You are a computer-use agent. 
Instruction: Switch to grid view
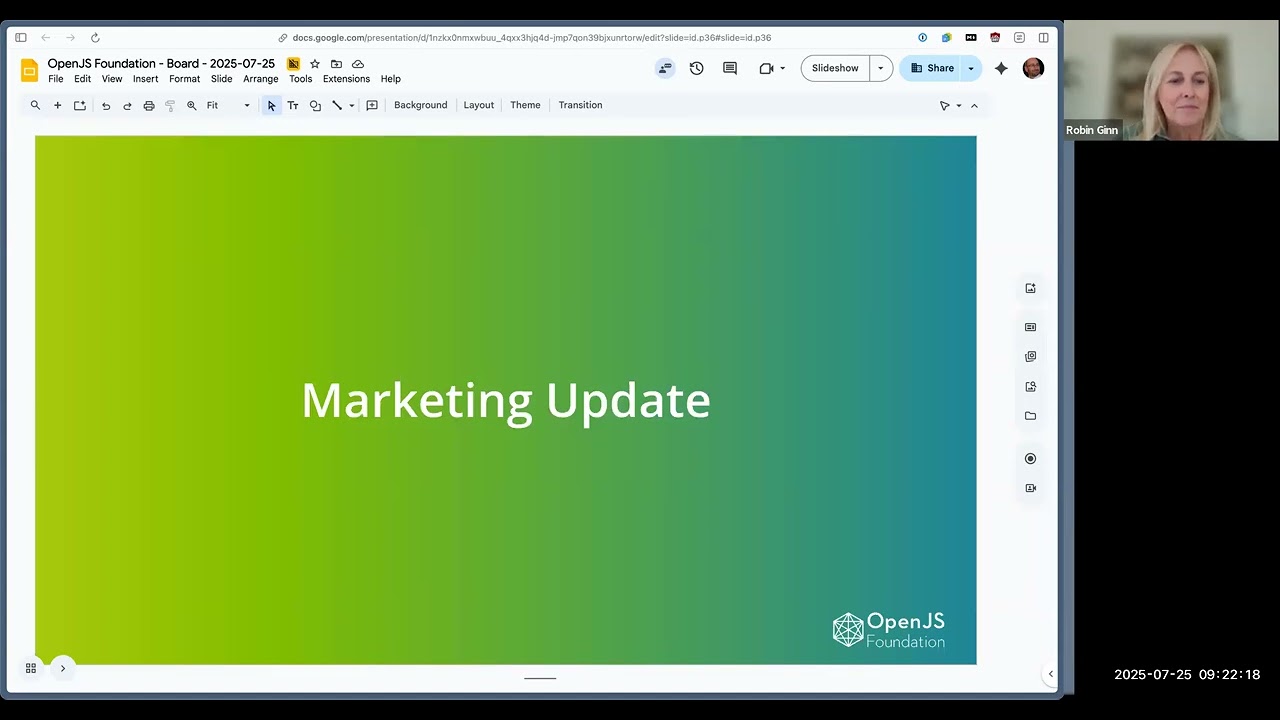tap(31, 668)
